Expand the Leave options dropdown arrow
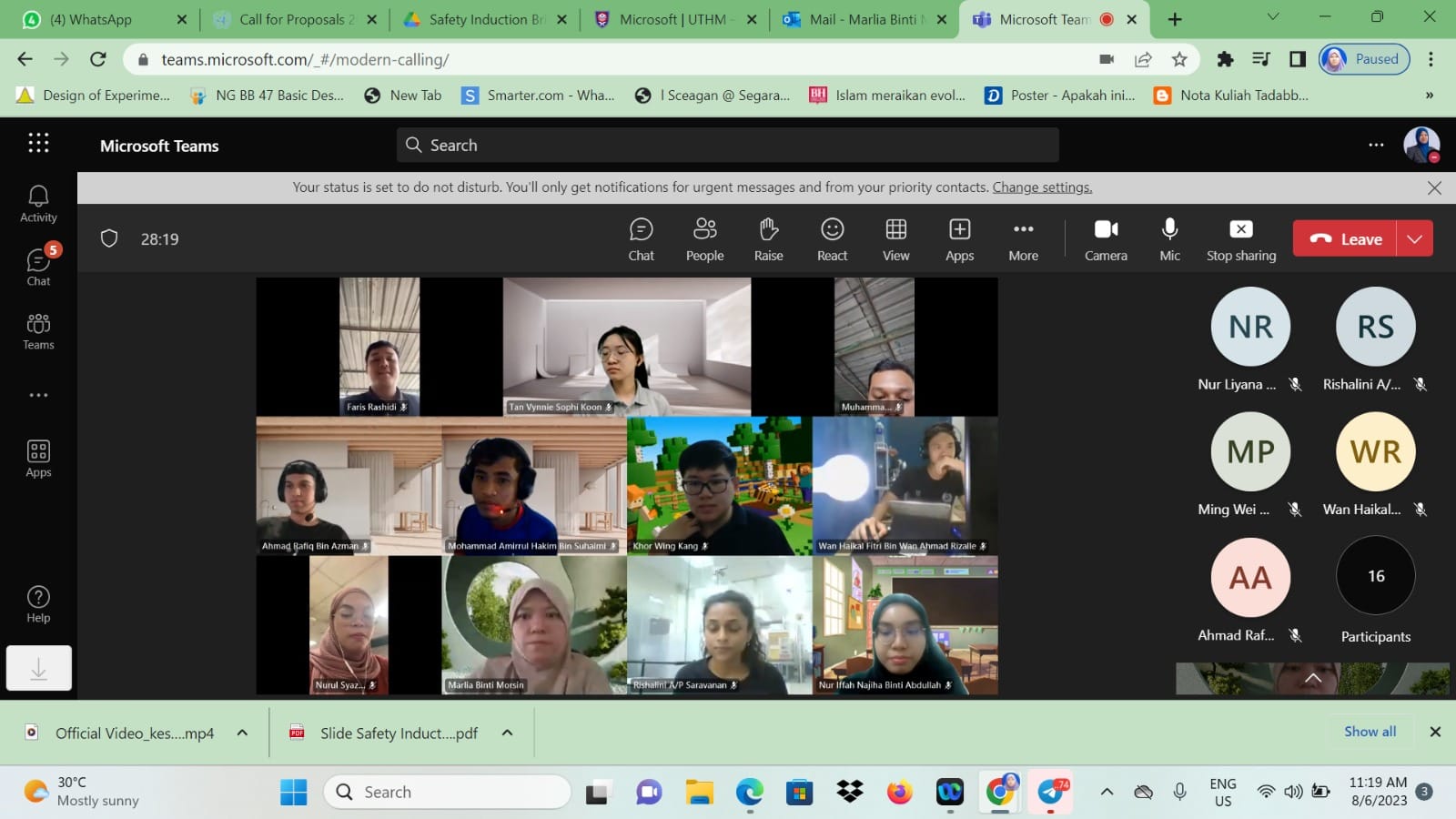The image size is (1456, 819). click(x=1414, y=239)
